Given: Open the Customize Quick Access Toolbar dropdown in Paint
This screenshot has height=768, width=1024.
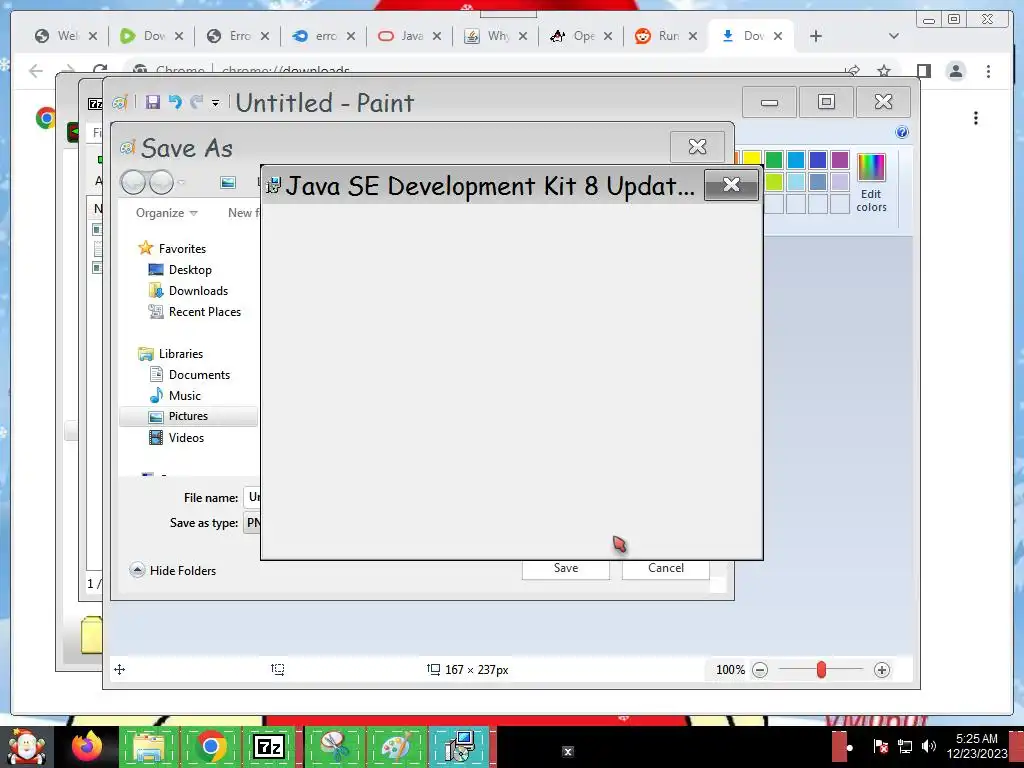Looking at the screenshot, I should coord(216,103).
